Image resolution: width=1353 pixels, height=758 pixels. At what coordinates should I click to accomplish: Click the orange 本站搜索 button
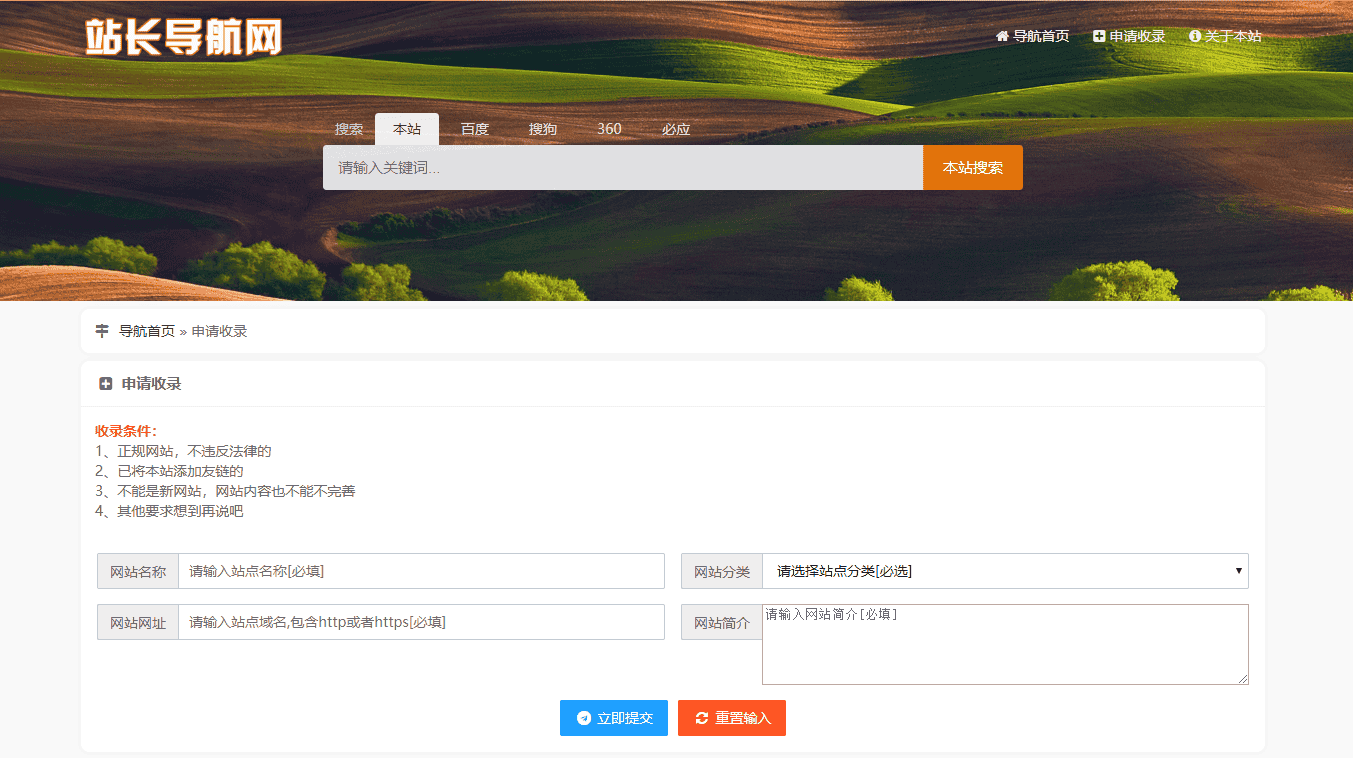pos(973,168)
